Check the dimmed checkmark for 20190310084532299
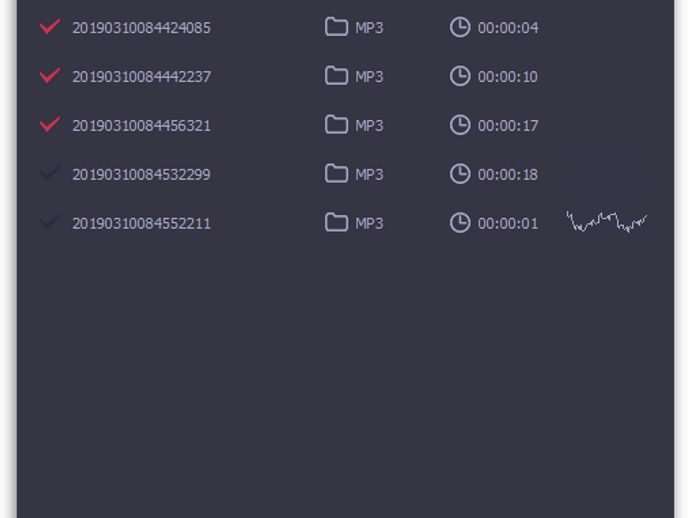The image size is (690, 518). point(50,173)
